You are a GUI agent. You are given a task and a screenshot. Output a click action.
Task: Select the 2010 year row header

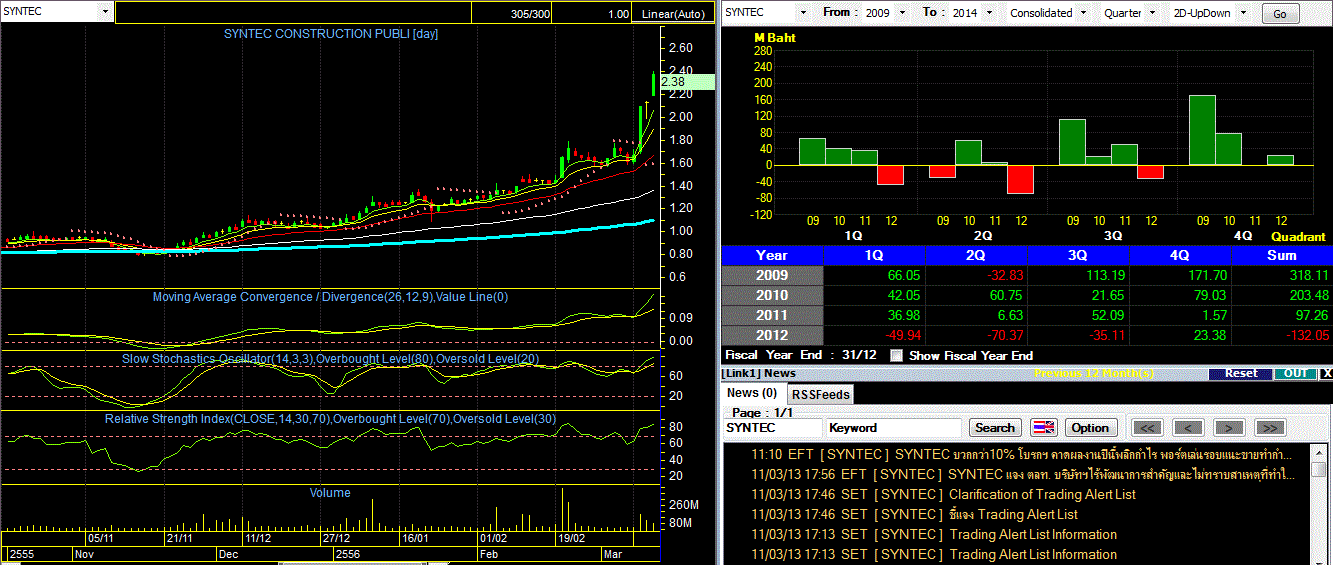(772, 295)
